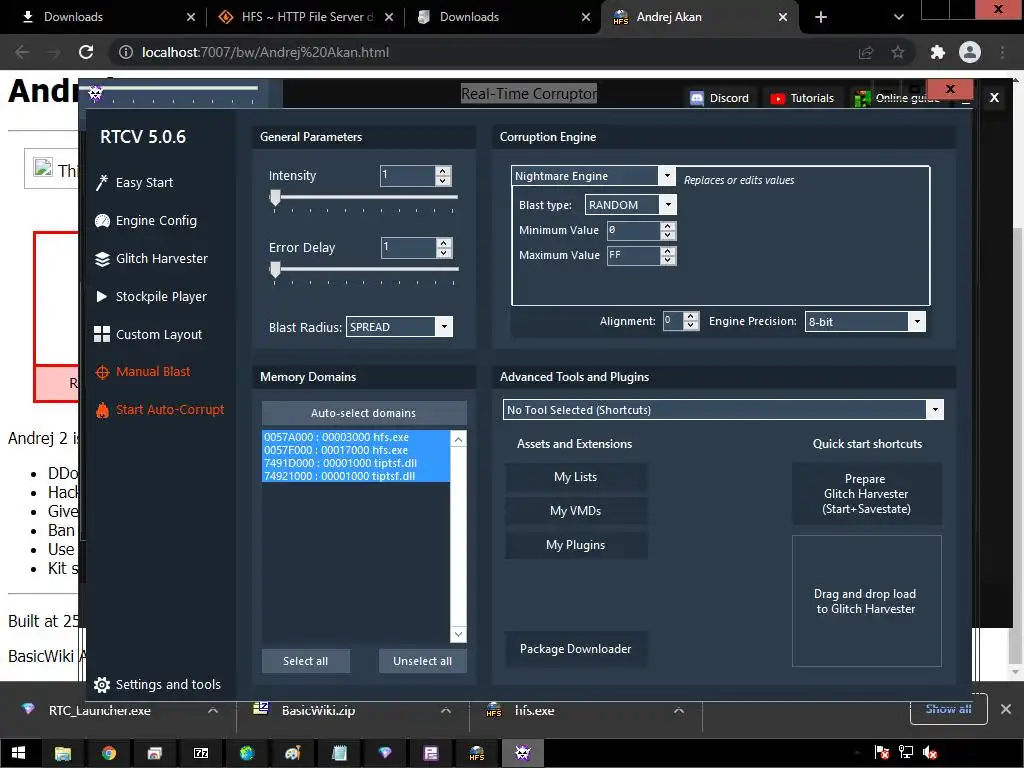Open Settings and tools gear
1024x768 pixels.
(102, 684)
